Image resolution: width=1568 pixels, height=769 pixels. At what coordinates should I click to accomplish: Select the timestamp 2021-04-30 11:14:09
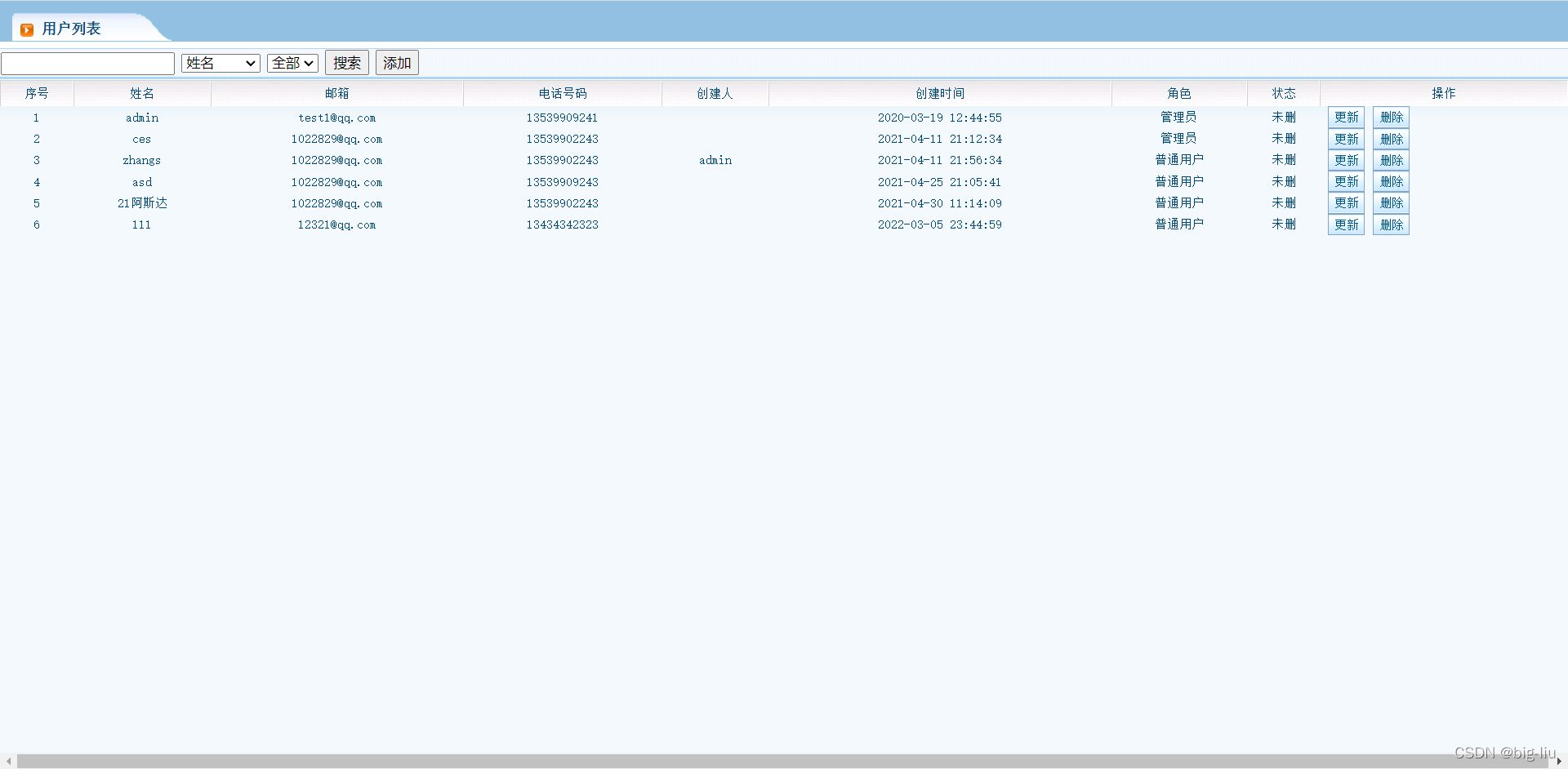coord(940,203)
